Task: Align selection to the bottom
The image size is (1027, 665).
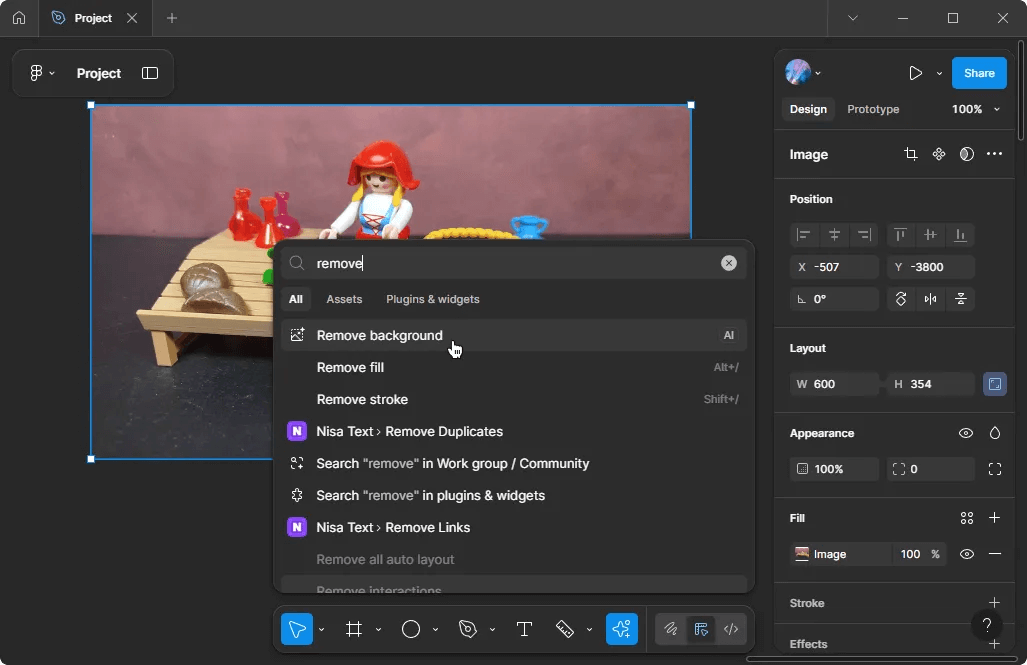Action: click(x=960, y=235)
